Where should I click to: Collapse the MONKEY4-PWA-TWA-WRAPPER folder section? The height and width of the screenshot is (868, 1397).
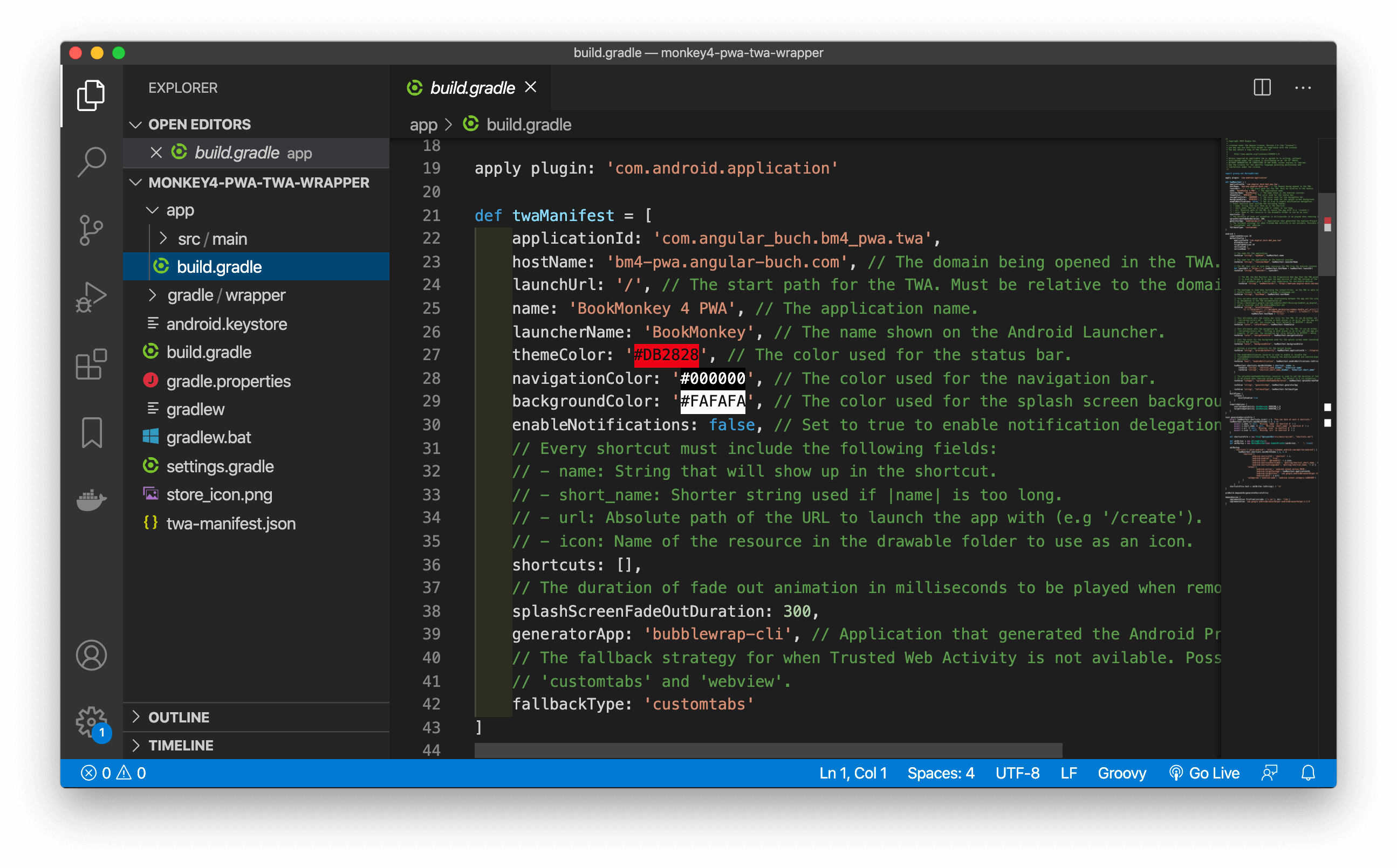pos(135,183)
